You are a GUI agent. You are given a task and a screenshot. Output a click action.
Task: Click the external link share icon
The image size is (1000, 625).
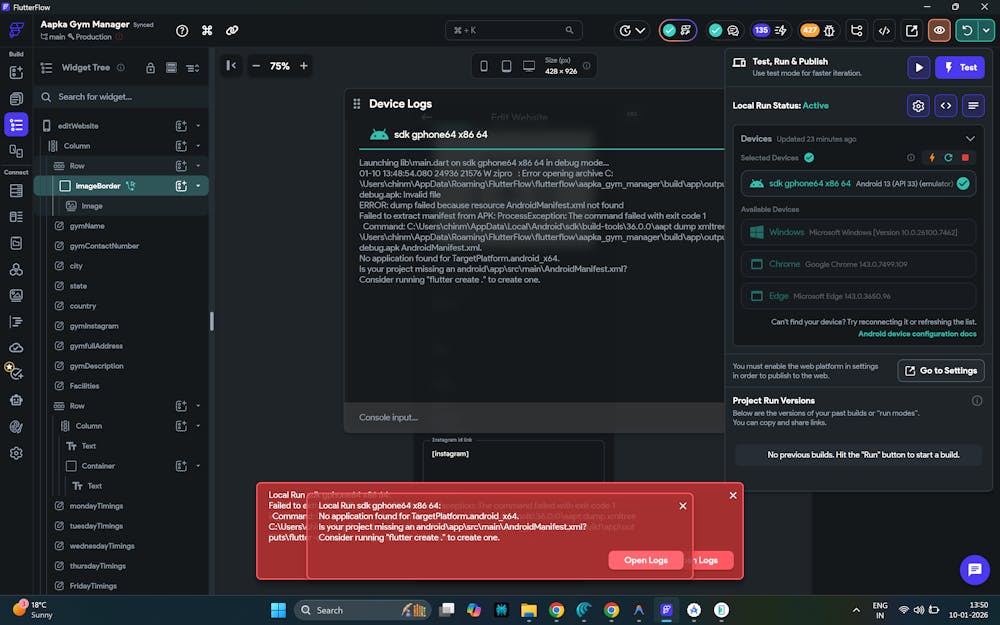click(x=912, y=31)
